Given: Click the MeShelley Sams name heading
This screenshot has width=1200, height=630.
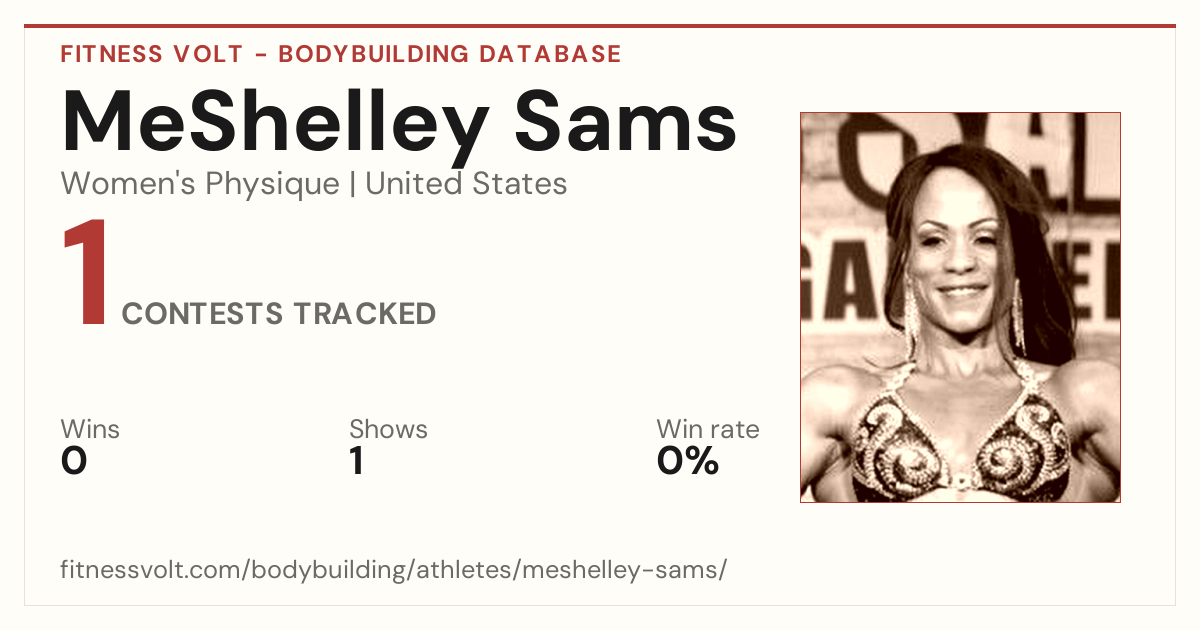Looking at the screenshot, I should (x=400, y=124).
